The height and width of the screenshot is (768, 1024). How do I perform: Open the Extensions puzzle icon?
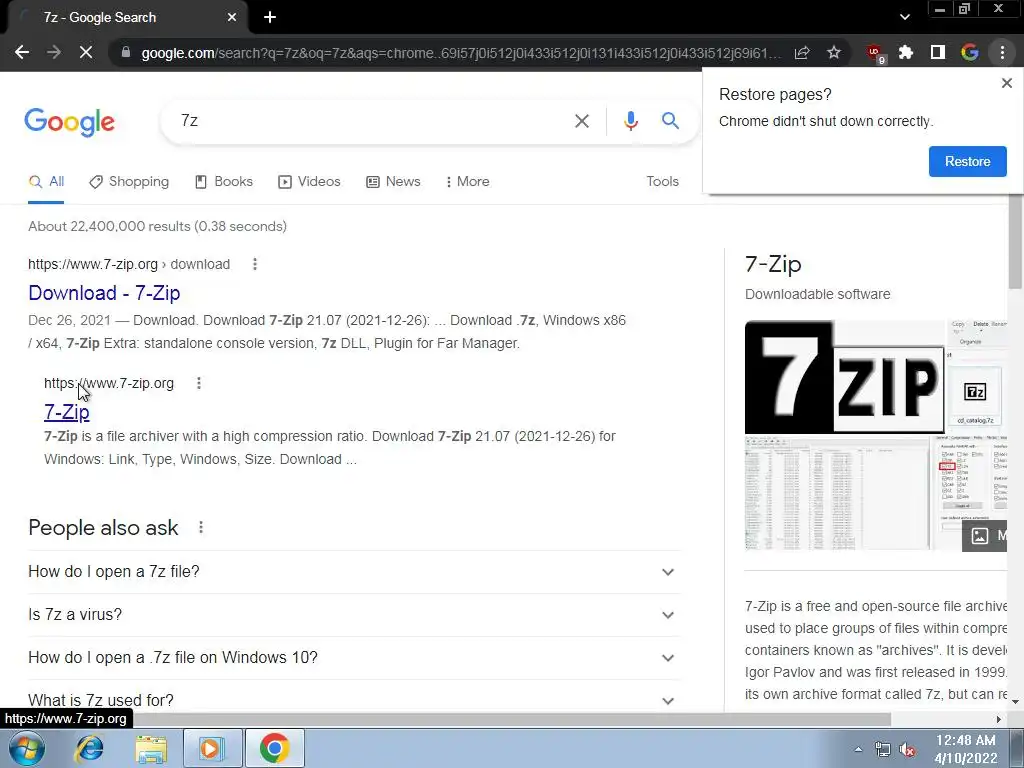pos(906,52)
